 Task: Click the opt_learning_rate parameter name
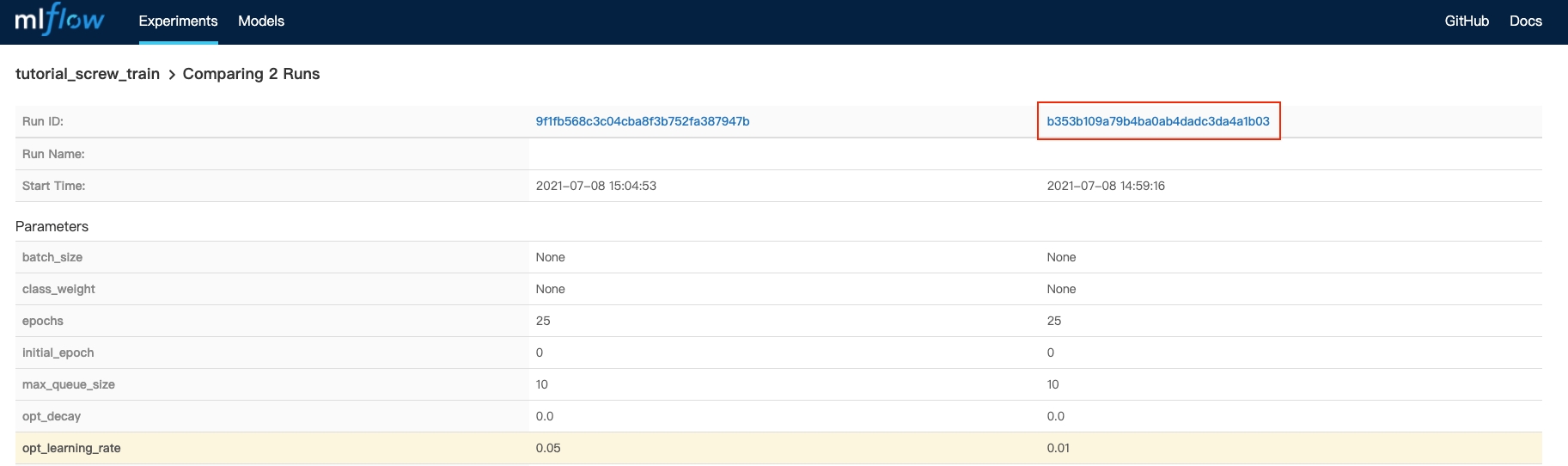(x=71, y=448)
